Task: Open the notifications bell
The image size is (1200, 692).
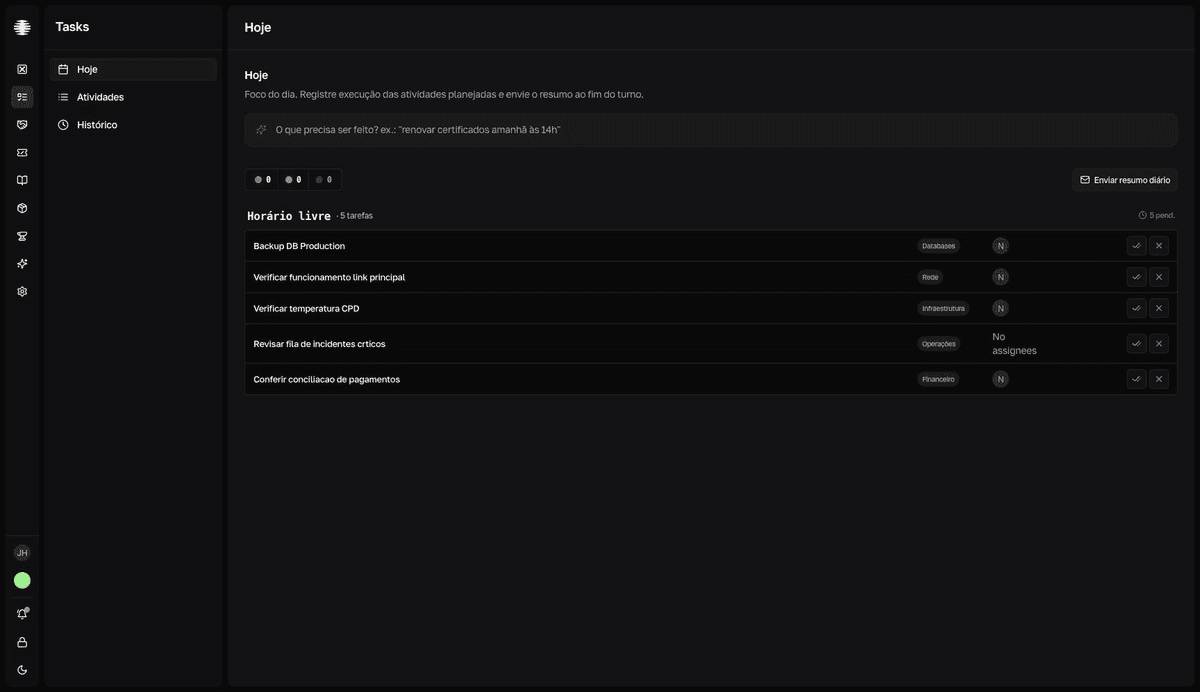Action: pyautogui.click(x=22, y=614)
